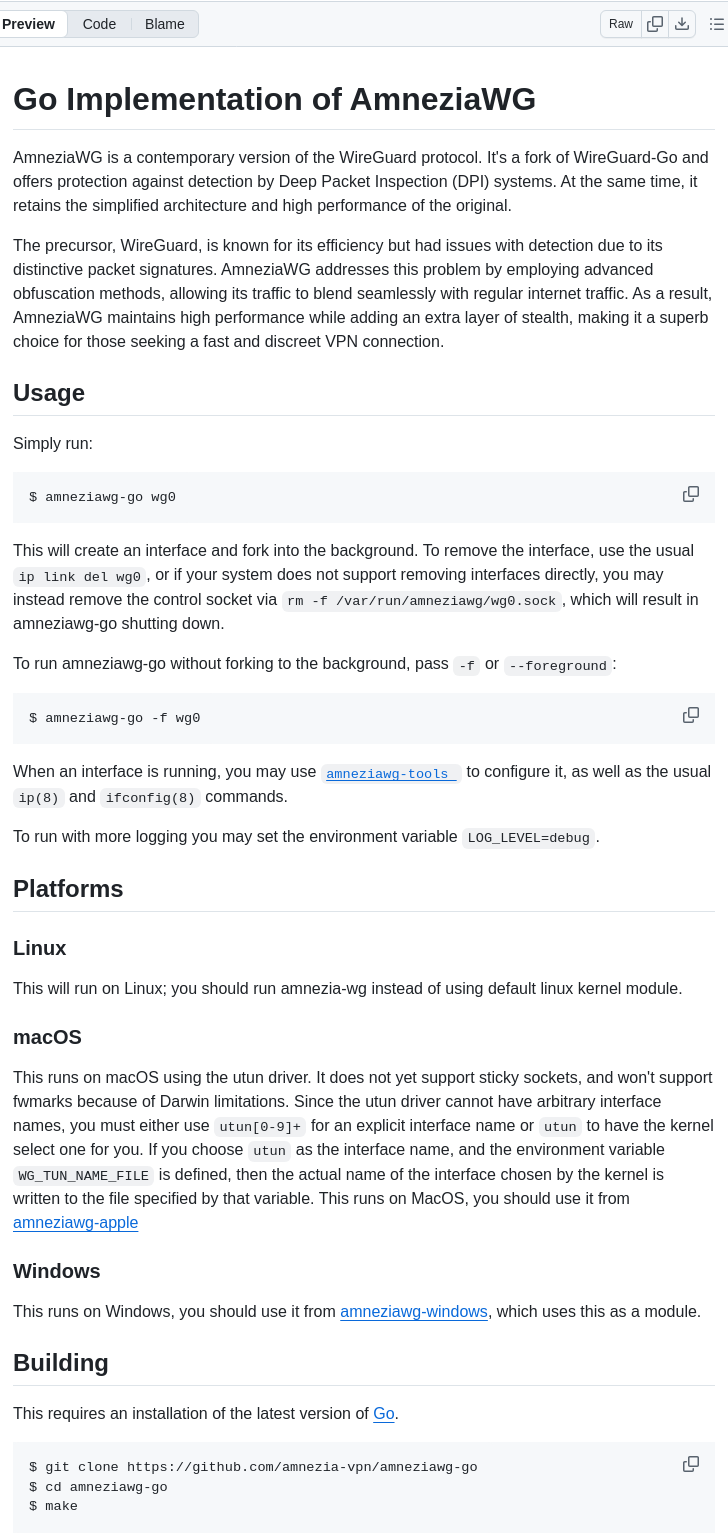The image size is (728, 1537).
Task: Open the document outline icon
Action: click(716, 24)
